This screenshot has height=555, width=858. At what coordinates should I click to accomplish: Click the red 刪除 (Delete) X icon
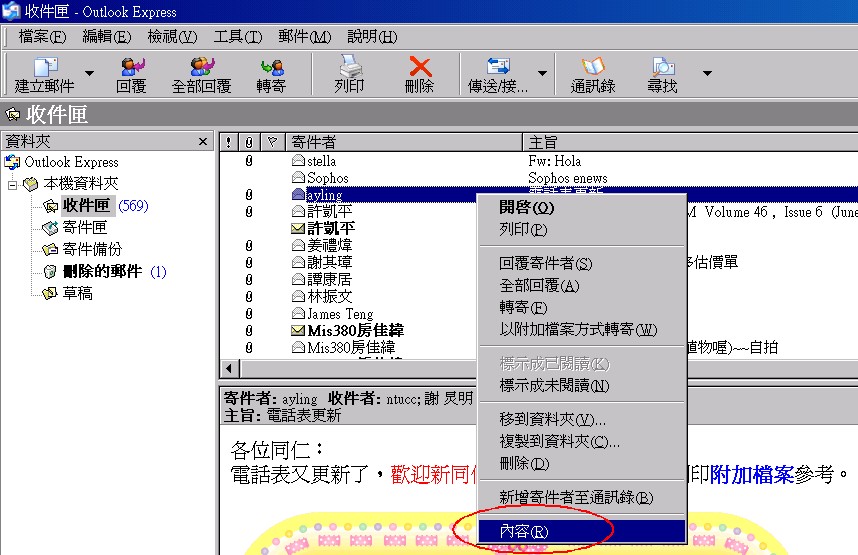click(x=420, y=67)
